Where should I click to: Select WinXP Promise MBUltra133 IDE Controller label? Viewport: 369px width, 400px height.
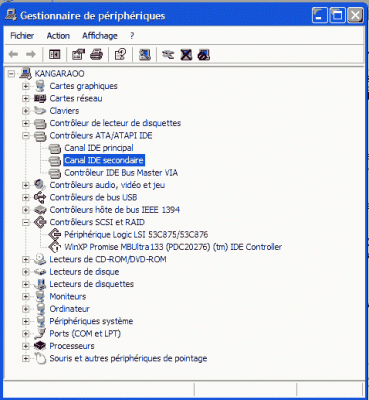[x=173, y=247]
